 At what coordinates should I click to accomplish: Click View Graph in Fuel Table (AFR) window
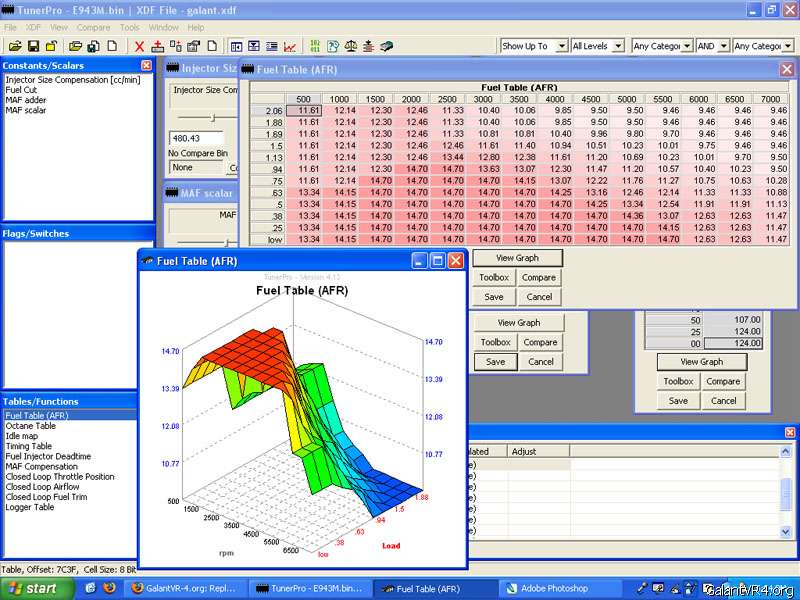[518, 258]
